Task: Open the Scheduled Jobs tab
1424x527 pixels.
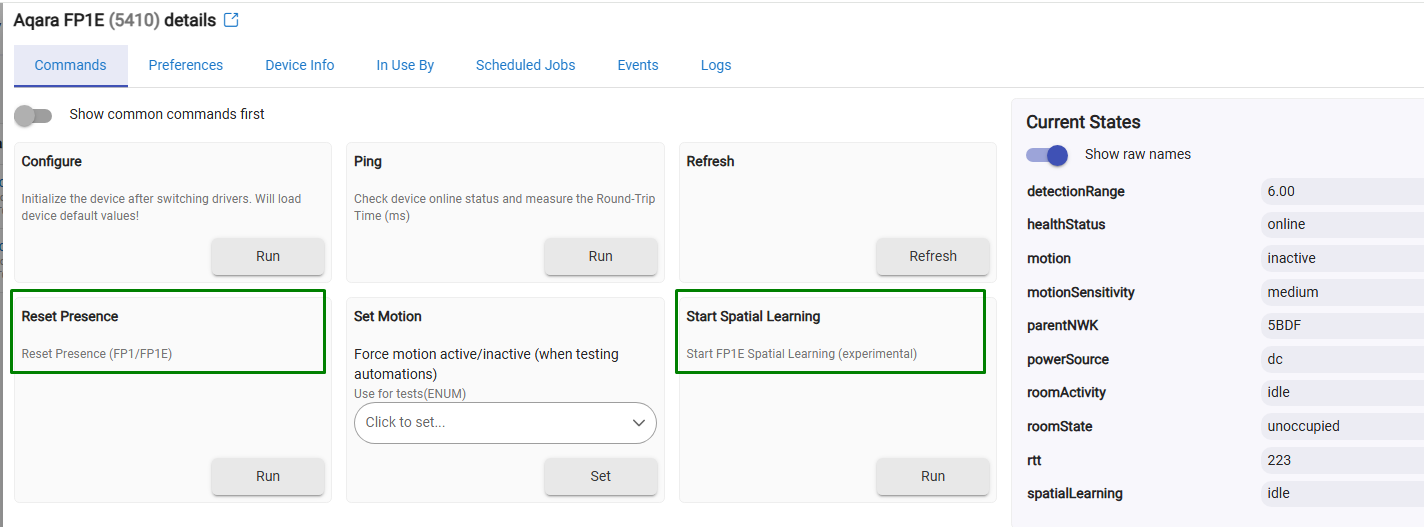Action: click(x=525, y=66)
